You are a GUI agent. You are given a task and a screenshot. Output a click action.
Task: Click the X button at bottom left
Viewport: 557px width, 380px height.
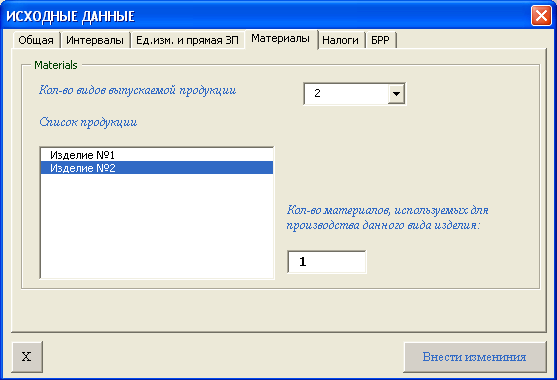tap(27, 357)
